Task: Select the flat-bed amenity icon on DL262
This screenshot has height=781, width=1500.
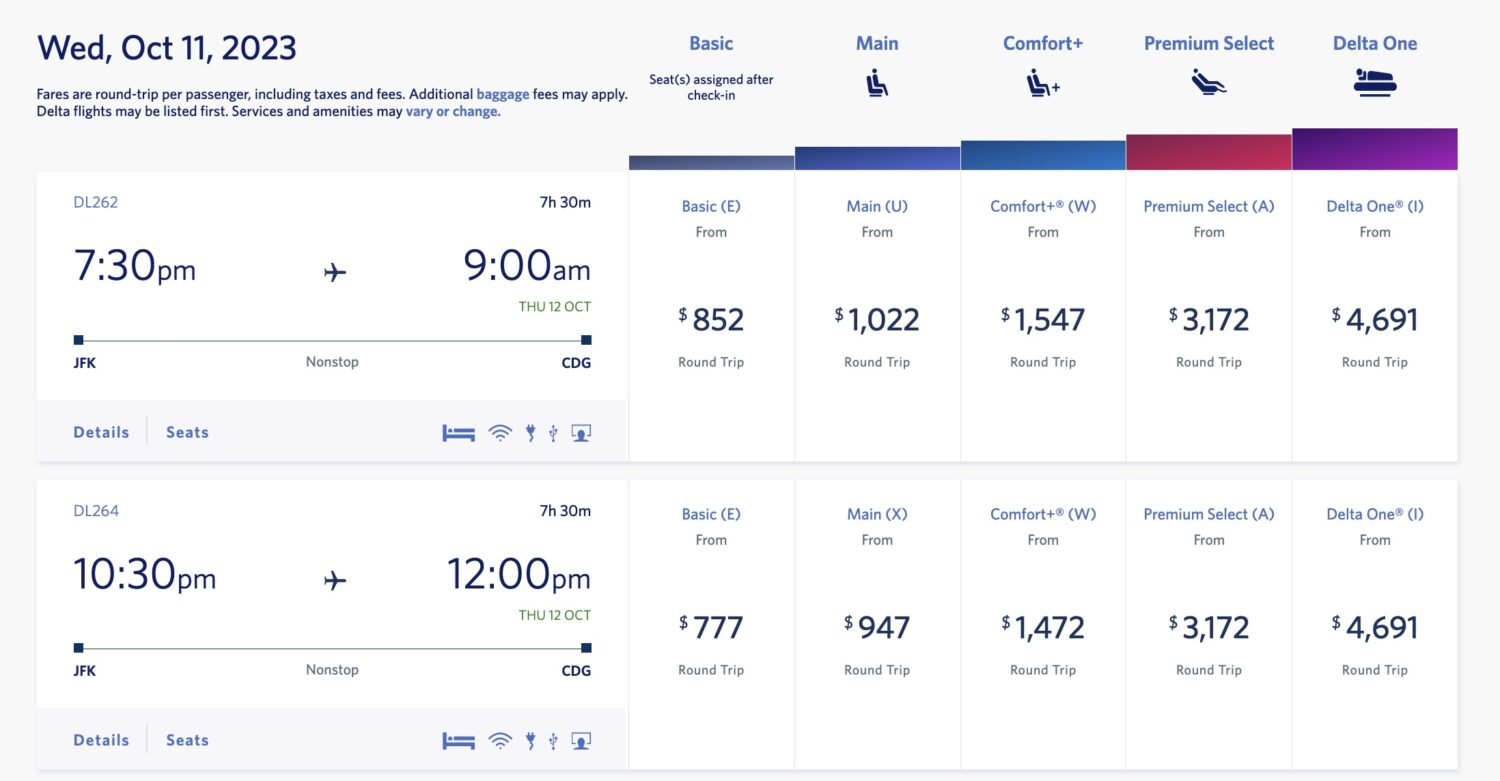Action: click(x=458, y=431)
